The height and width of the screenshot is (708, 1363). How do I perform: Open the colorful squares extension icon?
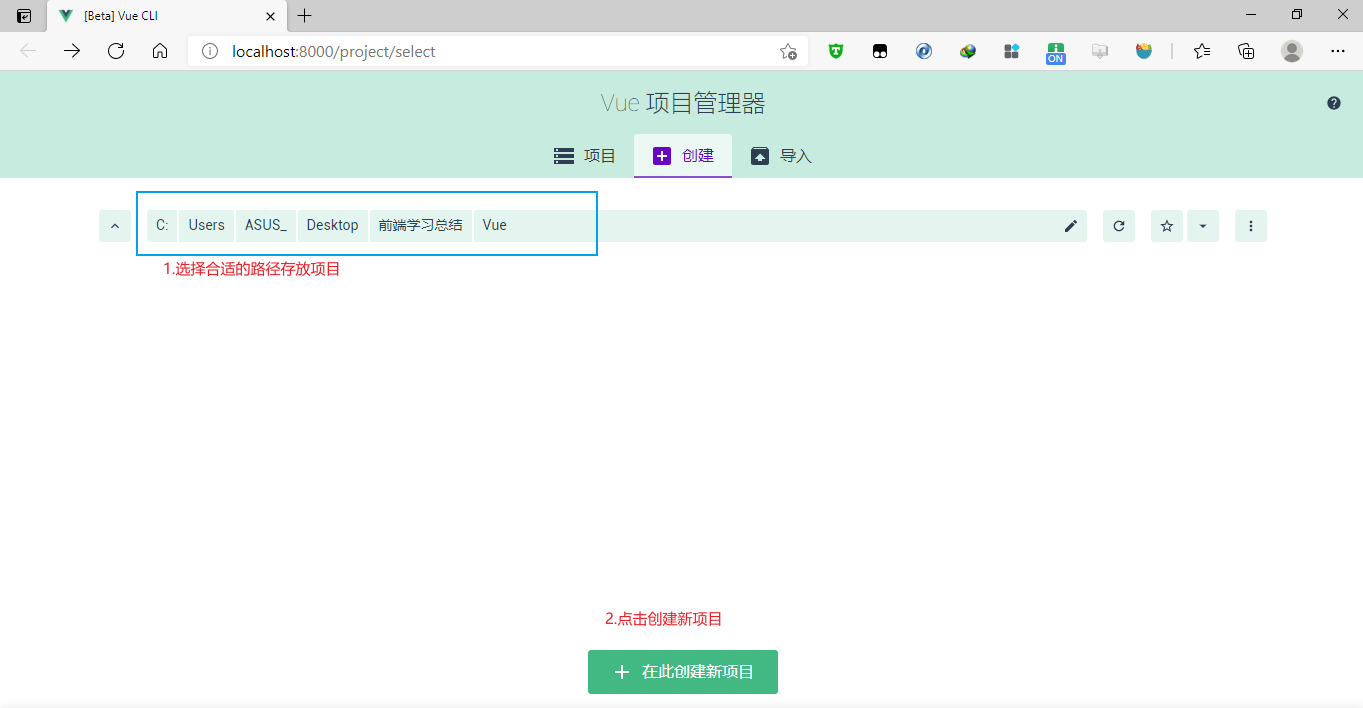[x=1012, y=51]
